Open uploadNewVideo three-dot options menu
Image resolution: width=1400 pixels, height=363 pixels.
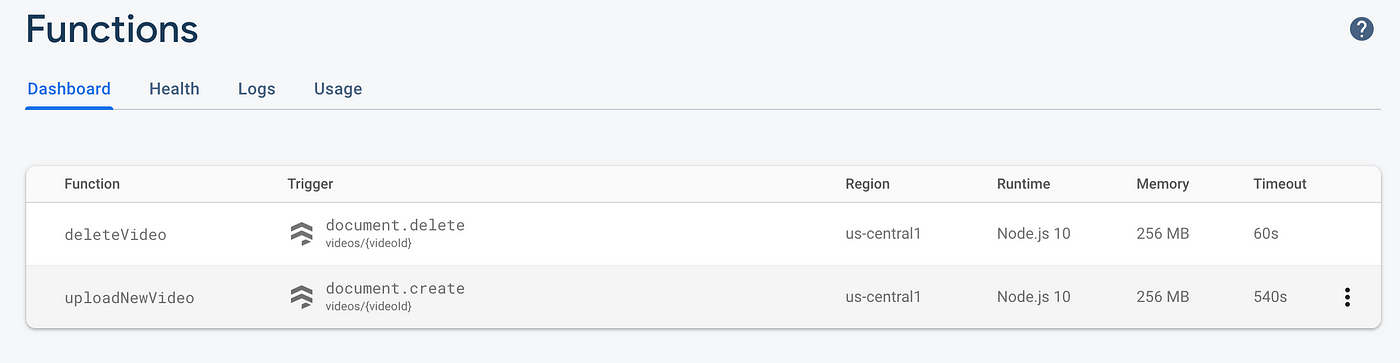(1347, 297)
